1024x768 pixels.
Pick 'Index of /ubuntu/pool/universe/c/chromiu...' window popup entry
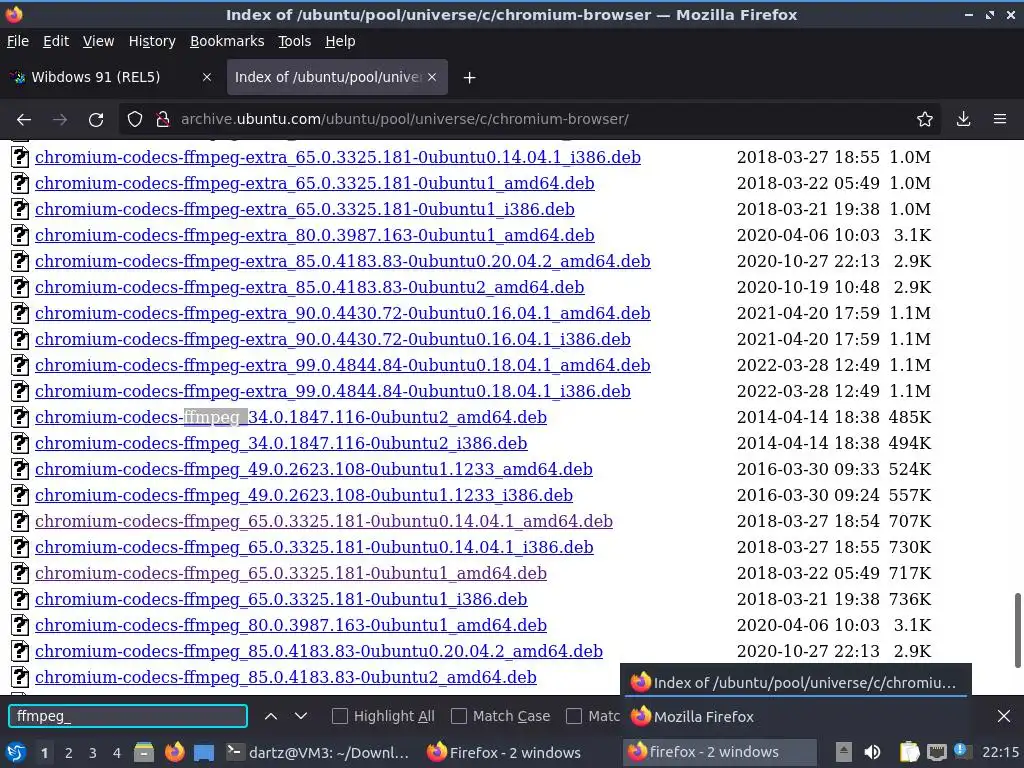coord(795,682)
